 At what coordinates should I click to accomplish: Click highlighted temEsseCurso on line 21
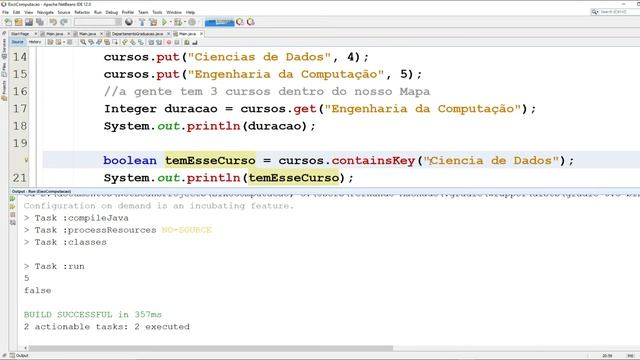point(294,178)
